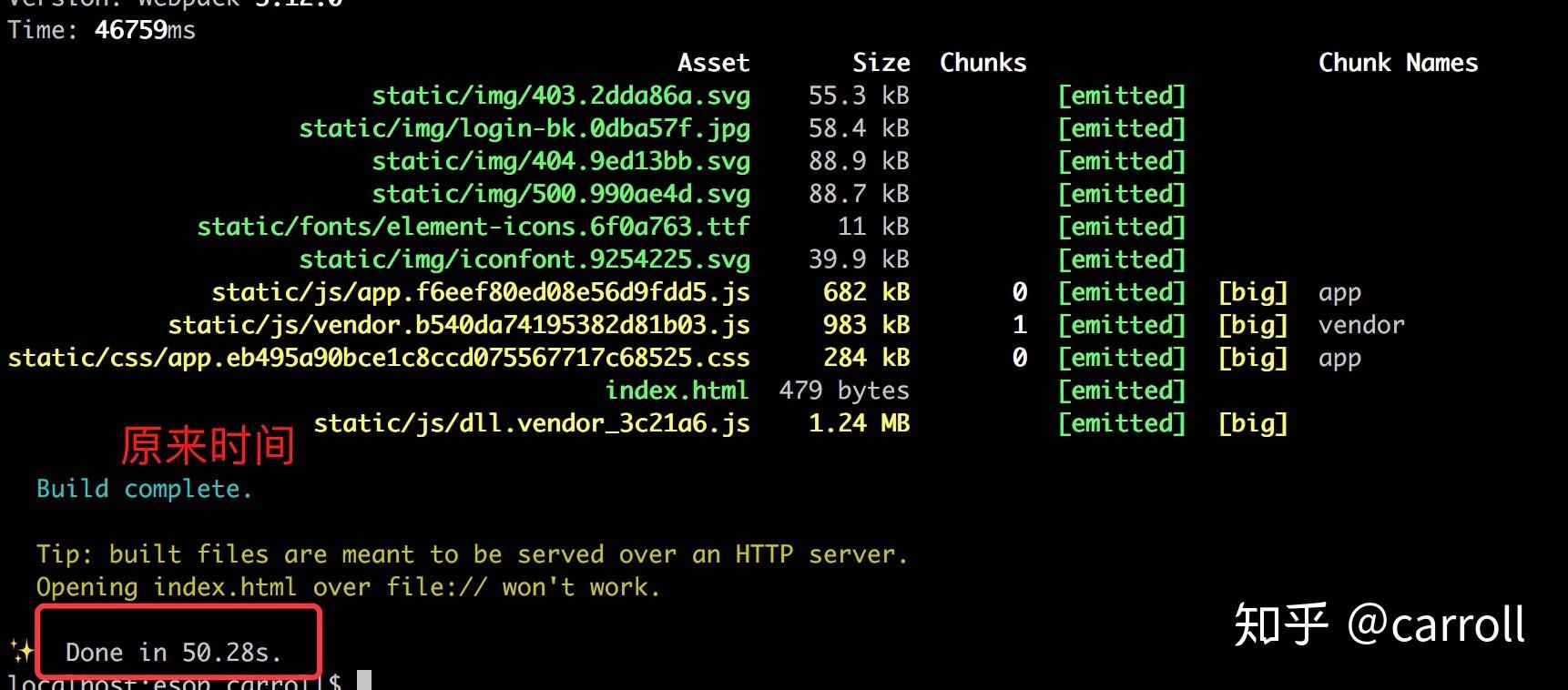Screen dimensions: 1568x690
Task: Click the Build complete message
Action: tap(144, 489)
